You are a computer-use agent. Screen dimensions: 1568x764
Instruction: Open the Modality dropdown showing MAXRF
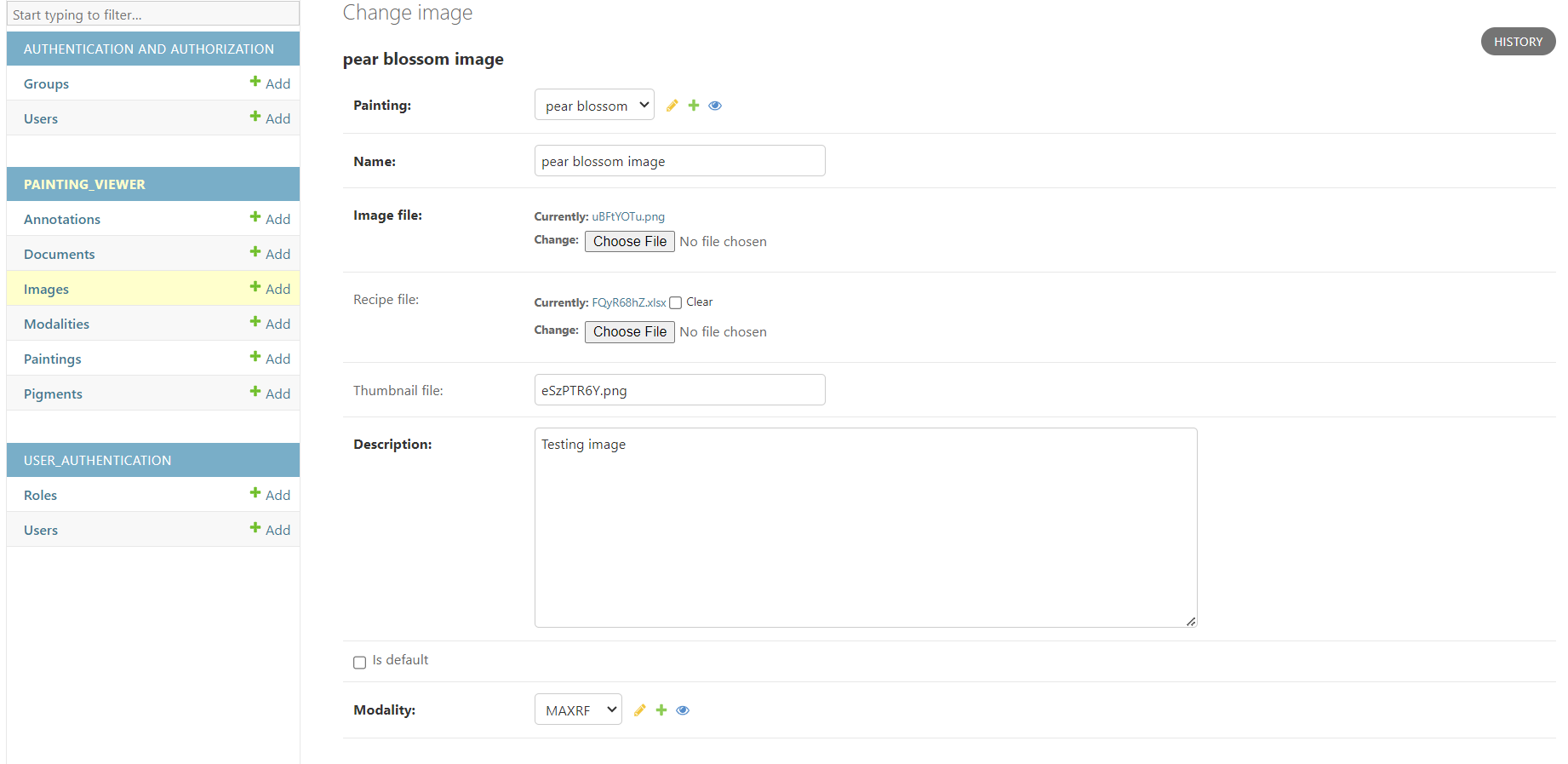(578, 709)
